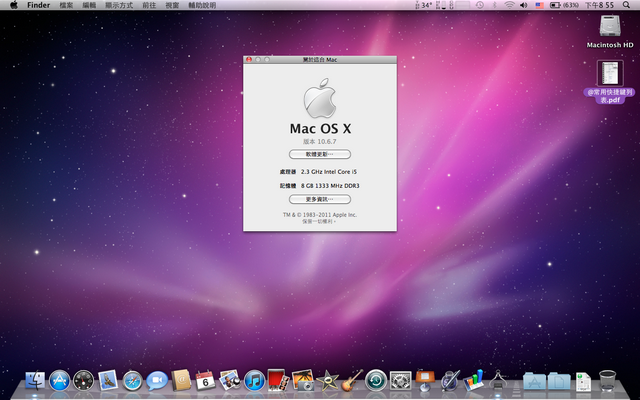The height and width of the screenshot is (400, 640).
Task: Open the 輔助說明 menu
Action: point(202,5)
